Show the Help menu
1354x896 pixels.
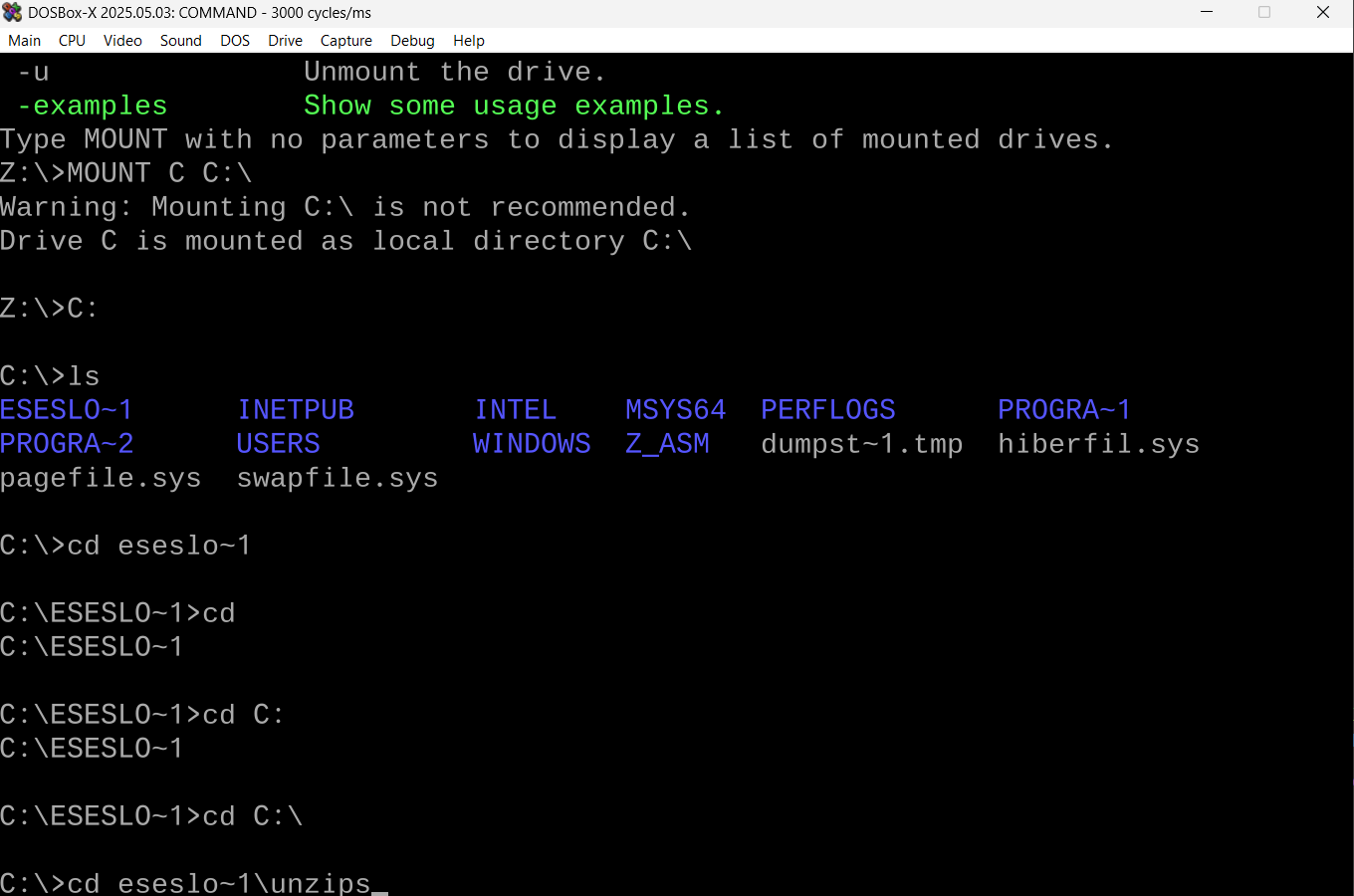[x=468, y=41]
